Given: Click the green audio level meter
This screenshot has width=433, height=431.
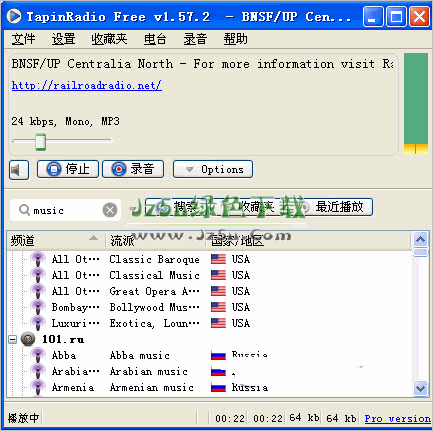Looking at the screenshot, I should pyautogui.click(x=416, y=103).
